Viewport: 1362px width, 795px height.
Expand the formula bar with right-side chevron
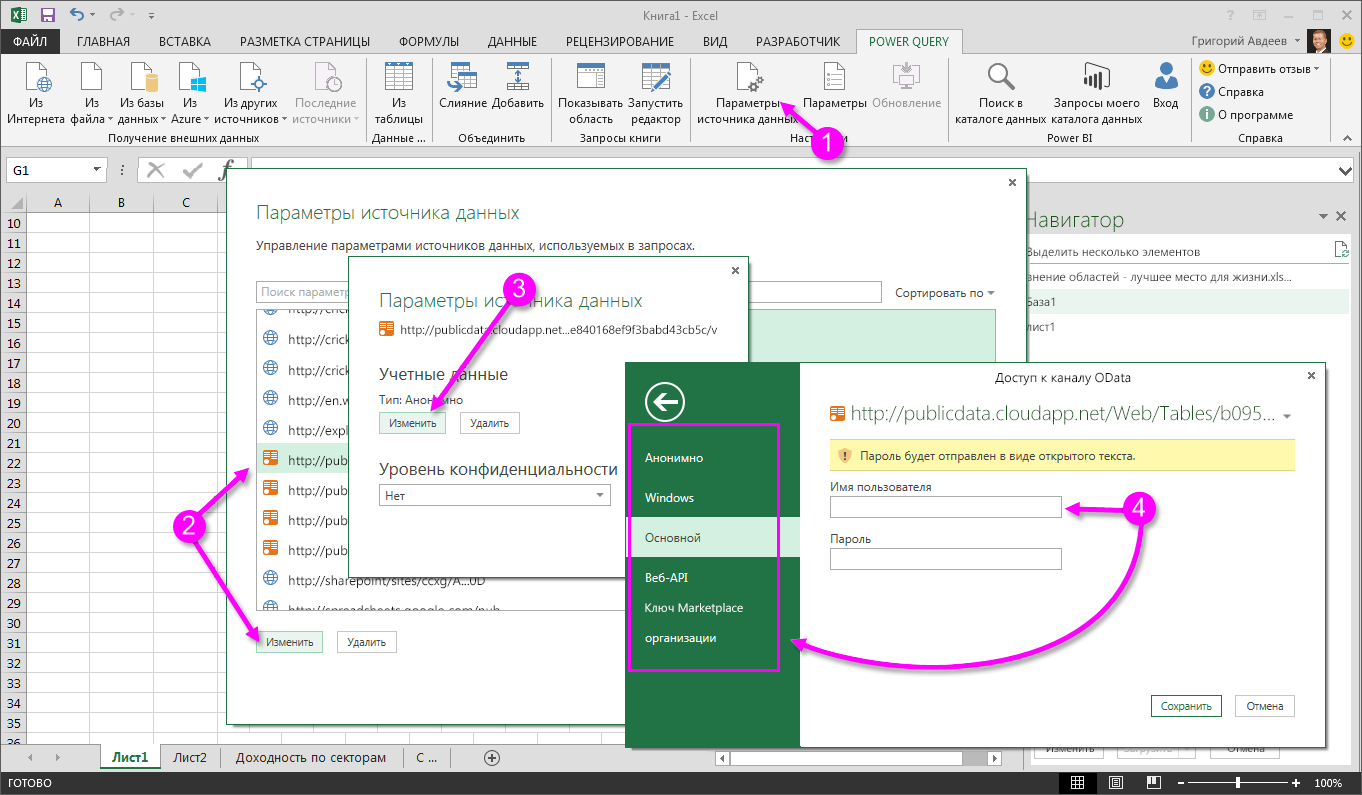point(1345,171)
